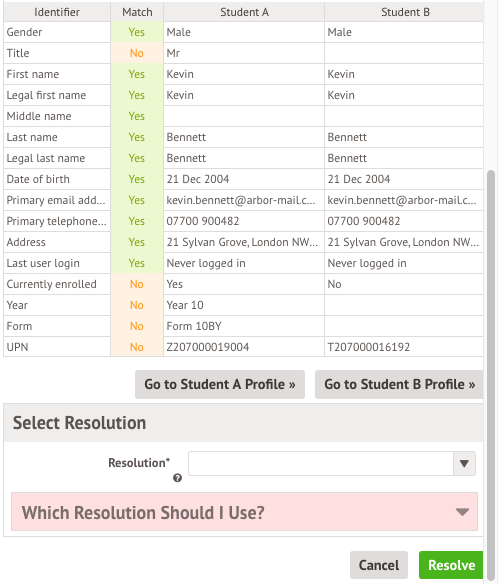
Task: Click the Student A column header
Action: tap(244, 12)
